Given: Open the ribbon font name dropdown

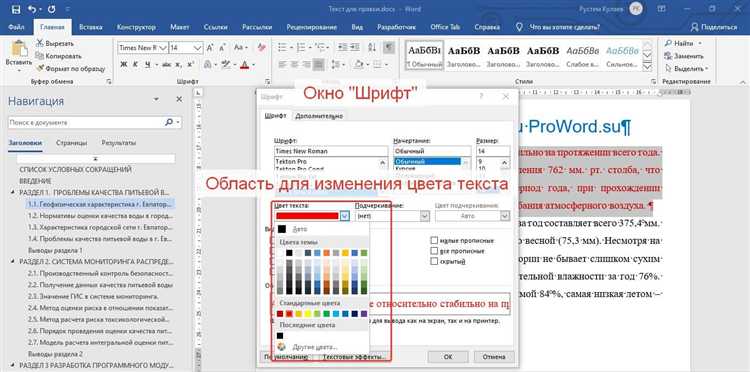Looking at the screenshot, I should click(163, 48).
